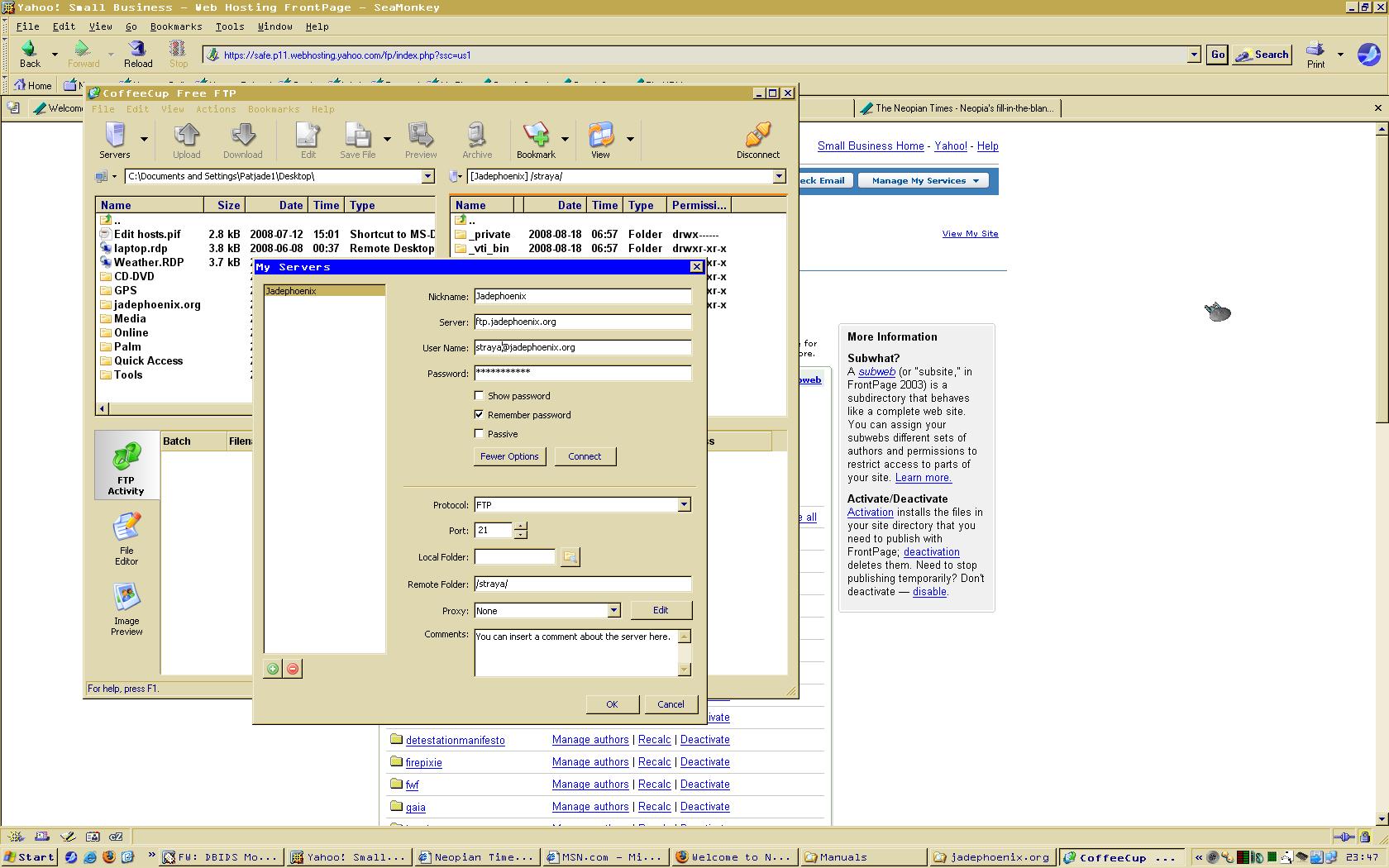Click the View My Site link
Screen dimensions: 1389x868
pos(970,234)
